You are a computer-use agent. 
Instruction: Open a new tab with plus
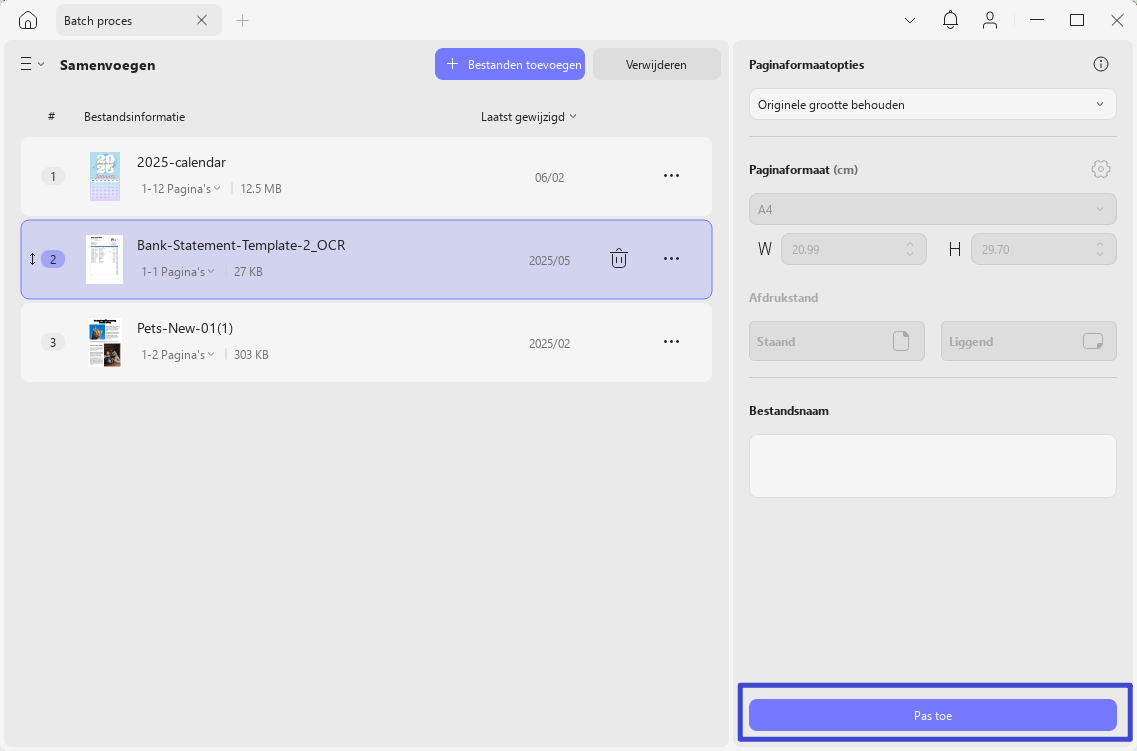coord(242,20)
